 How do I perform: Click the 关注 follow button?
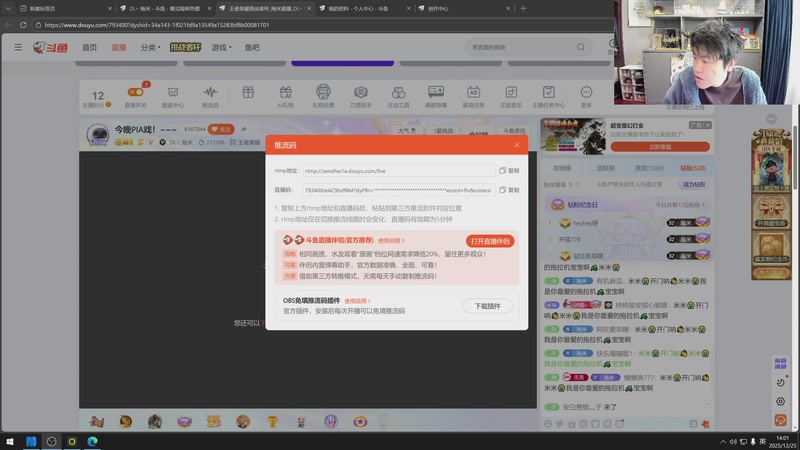pos(221,130)
